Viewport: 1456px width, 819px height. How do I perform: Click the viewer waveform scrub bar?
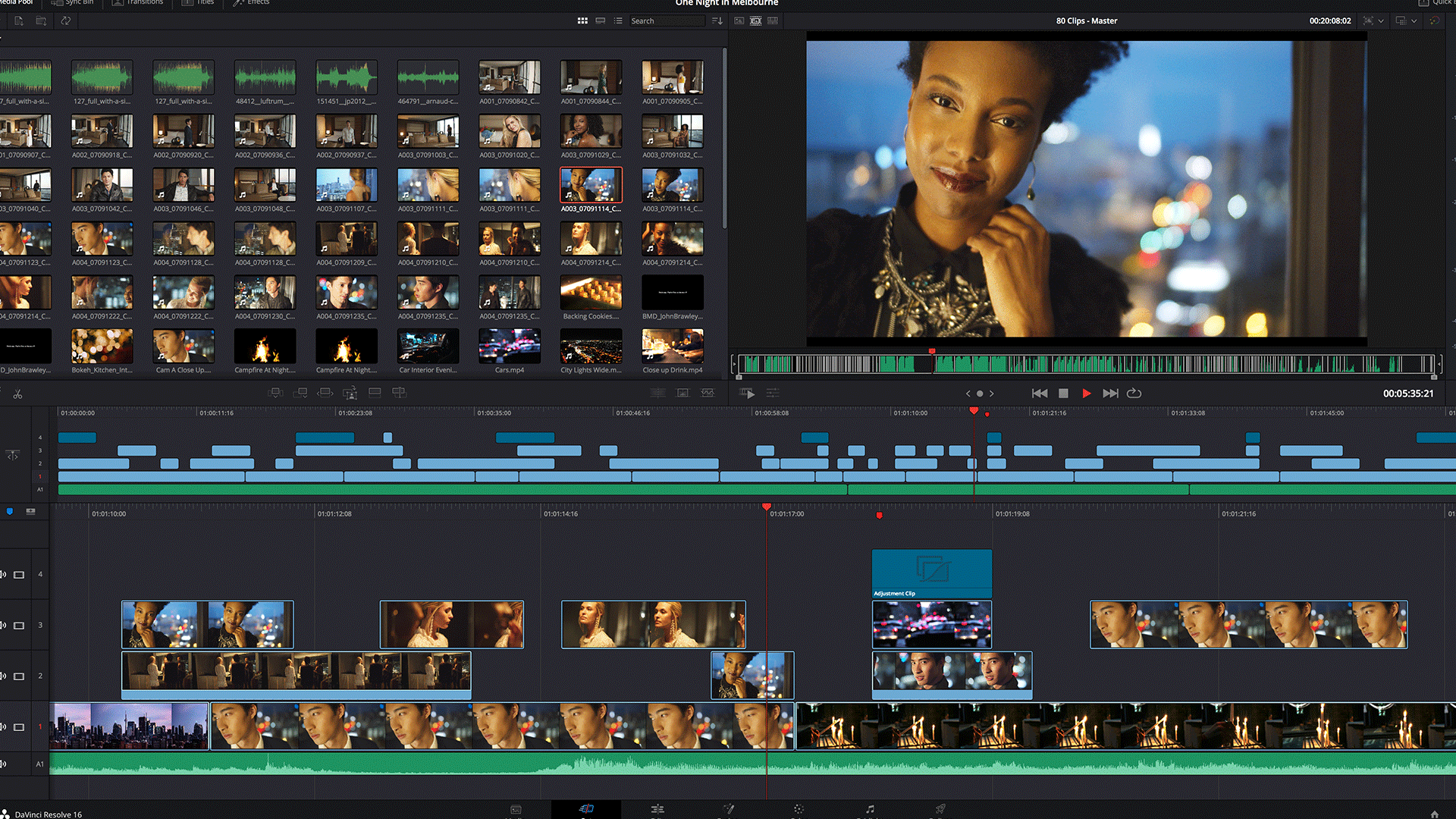point(1086,365)
